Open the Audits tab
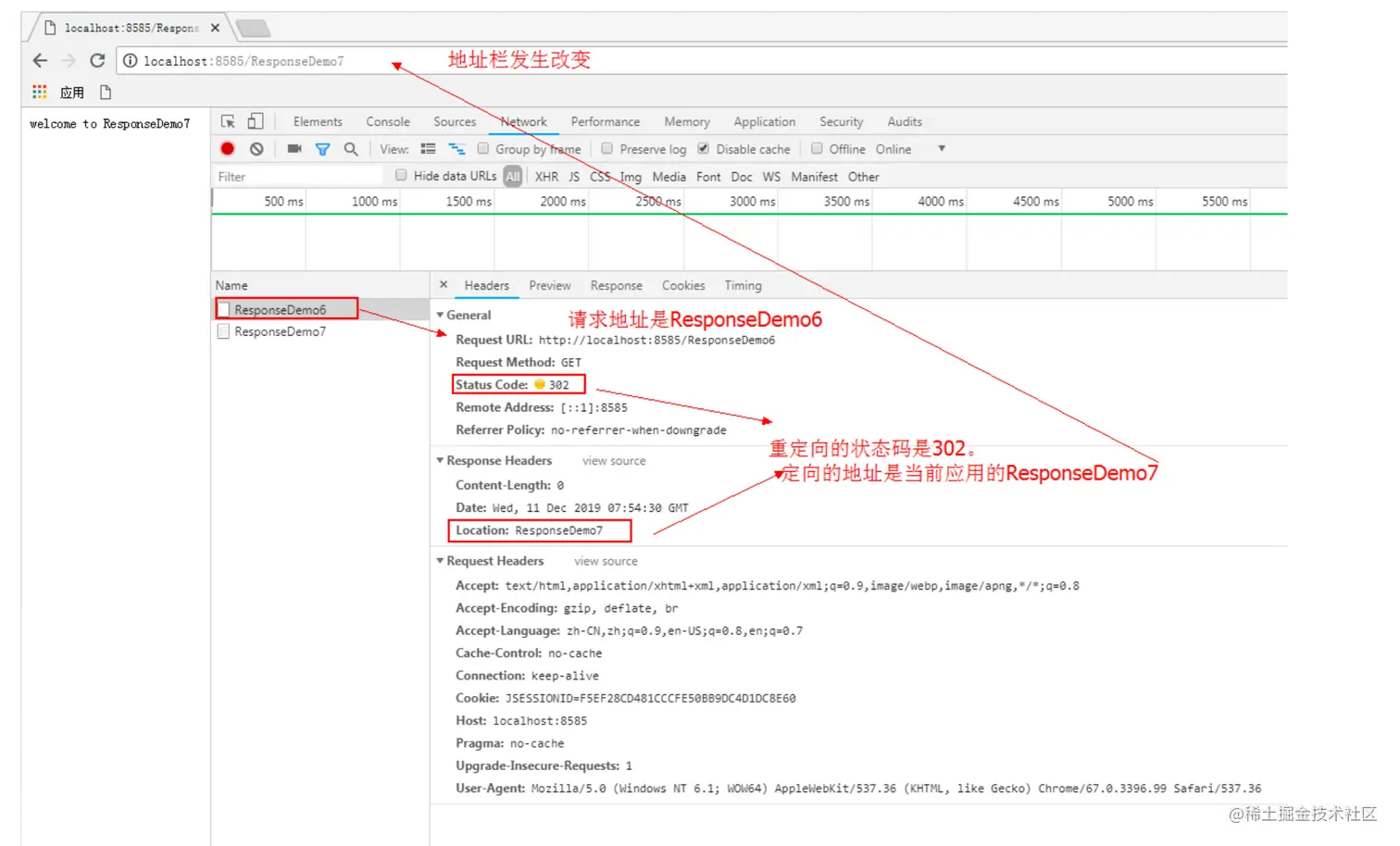This screenshot has width=1400, height=846. 905,121
